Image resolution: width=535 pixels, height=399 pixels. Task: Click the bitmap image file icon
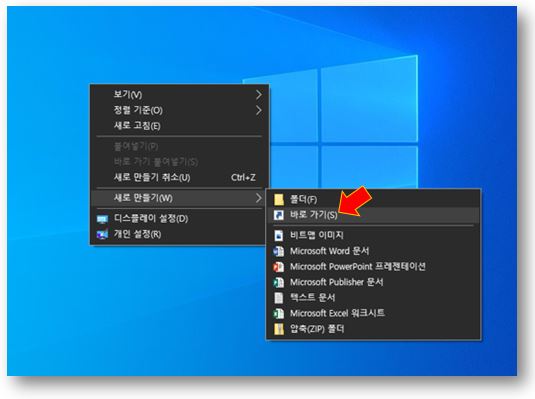pyautogui.click(x=279, y=235)
